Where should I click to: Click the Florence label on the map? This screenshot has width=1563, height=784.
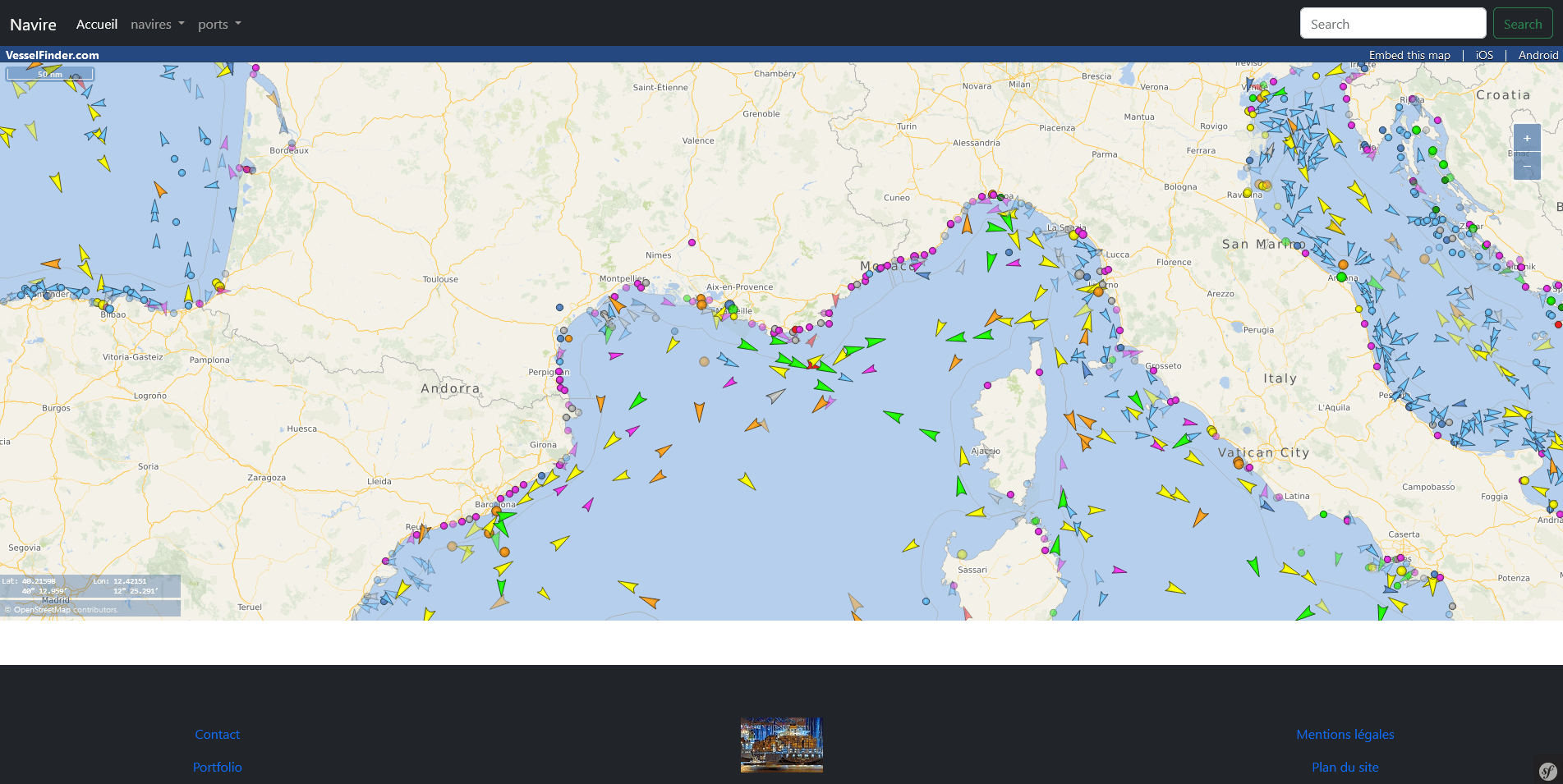pyautogui.click(x=1174, y=263)
